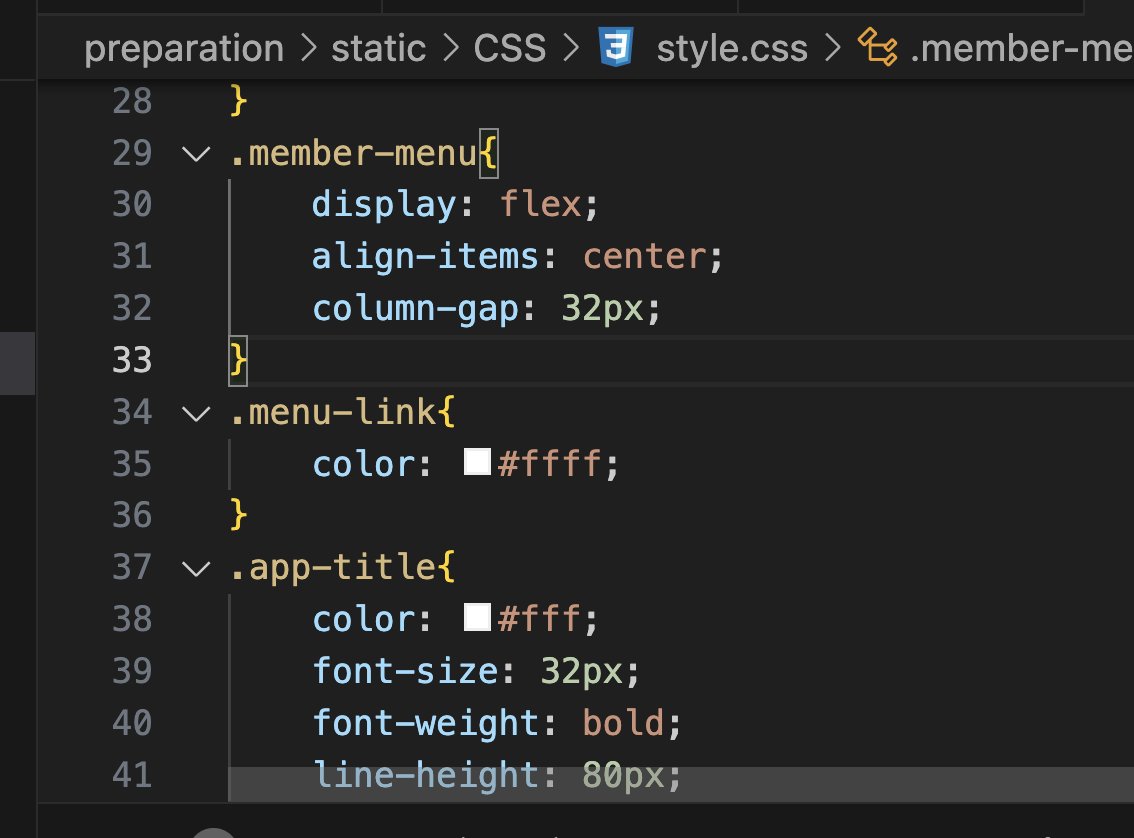Viewport: 1134px width, 838px height.
Task: Click the 'font-size' property
Action: click(x=405, y=671)
